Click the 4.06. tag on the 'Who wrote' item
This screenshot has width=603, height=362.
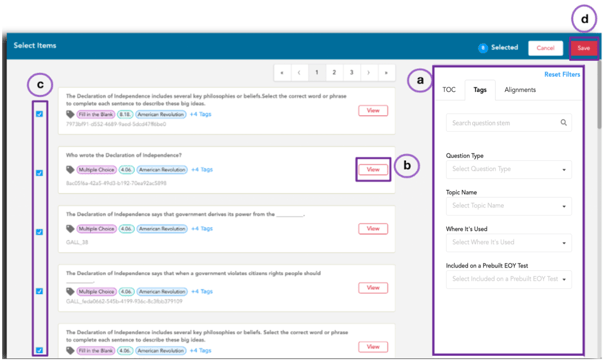[127, 170]
